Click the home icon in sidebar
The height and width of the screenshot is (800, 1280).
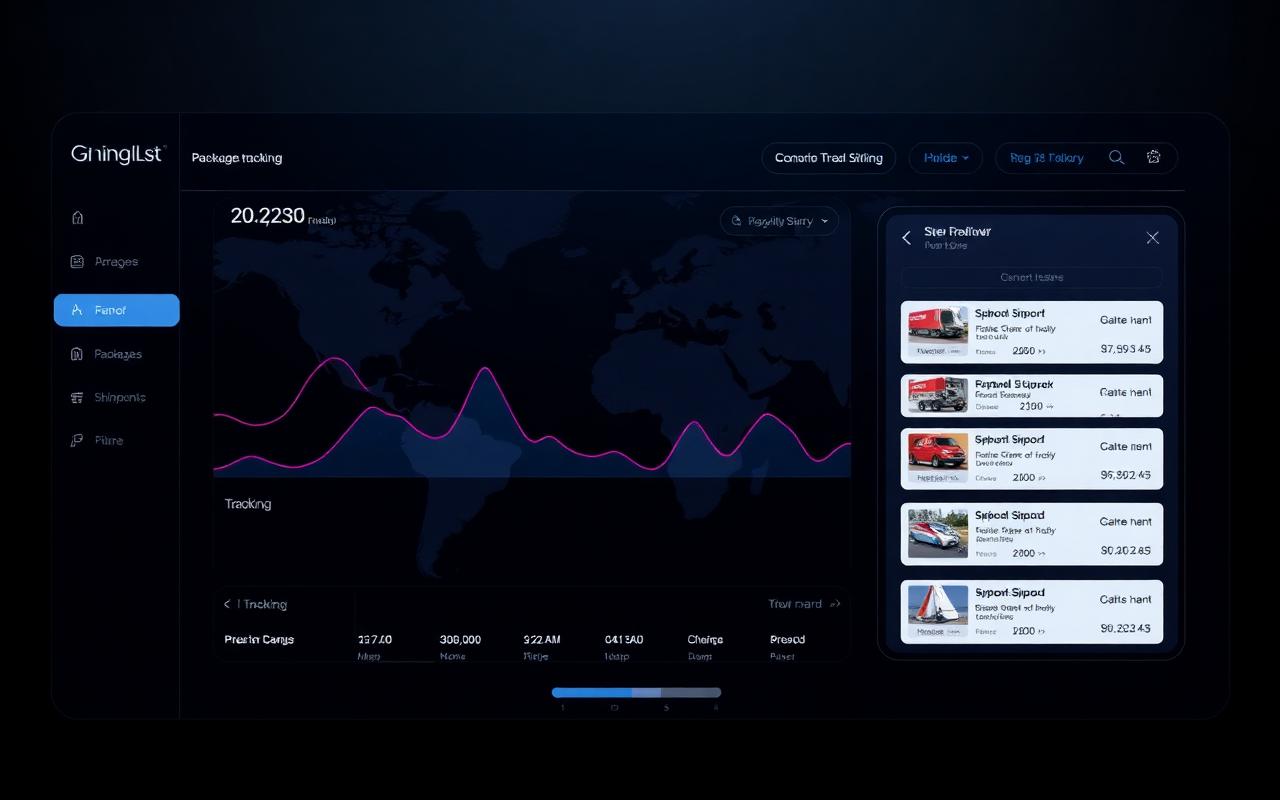78,218
